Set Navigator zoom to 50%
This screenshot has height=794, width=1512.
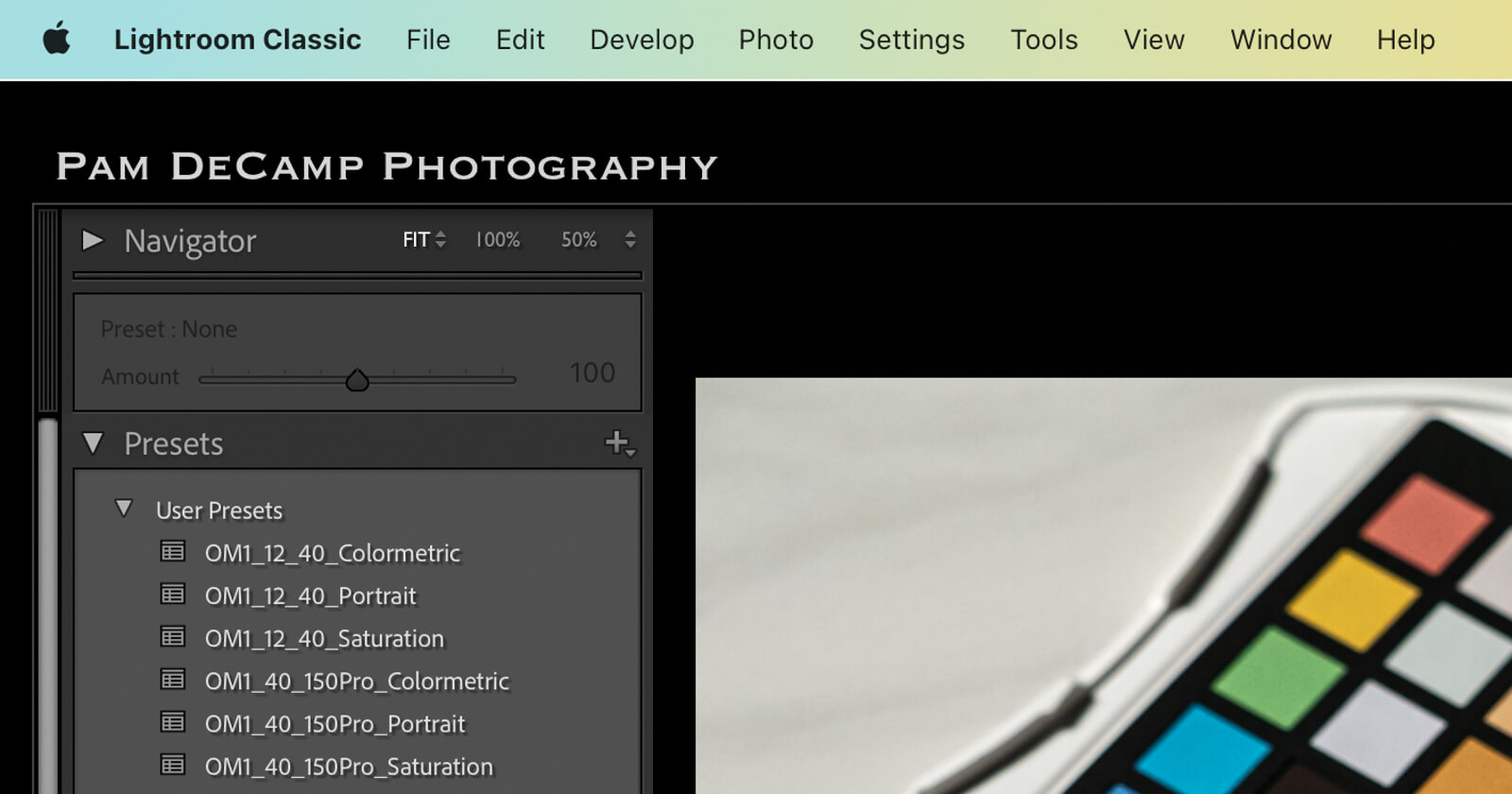coord(578,240)
